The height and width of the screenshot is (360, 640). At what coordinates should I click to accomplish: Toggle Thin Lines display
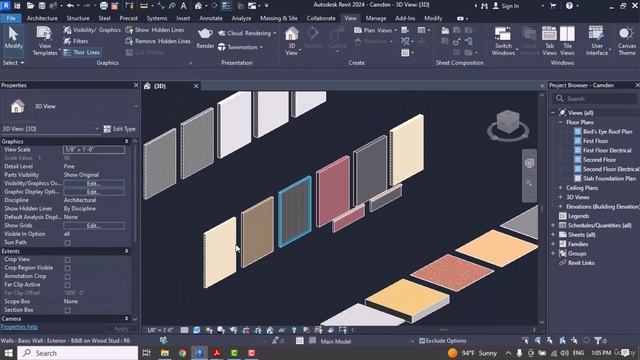tap(82, 52)
